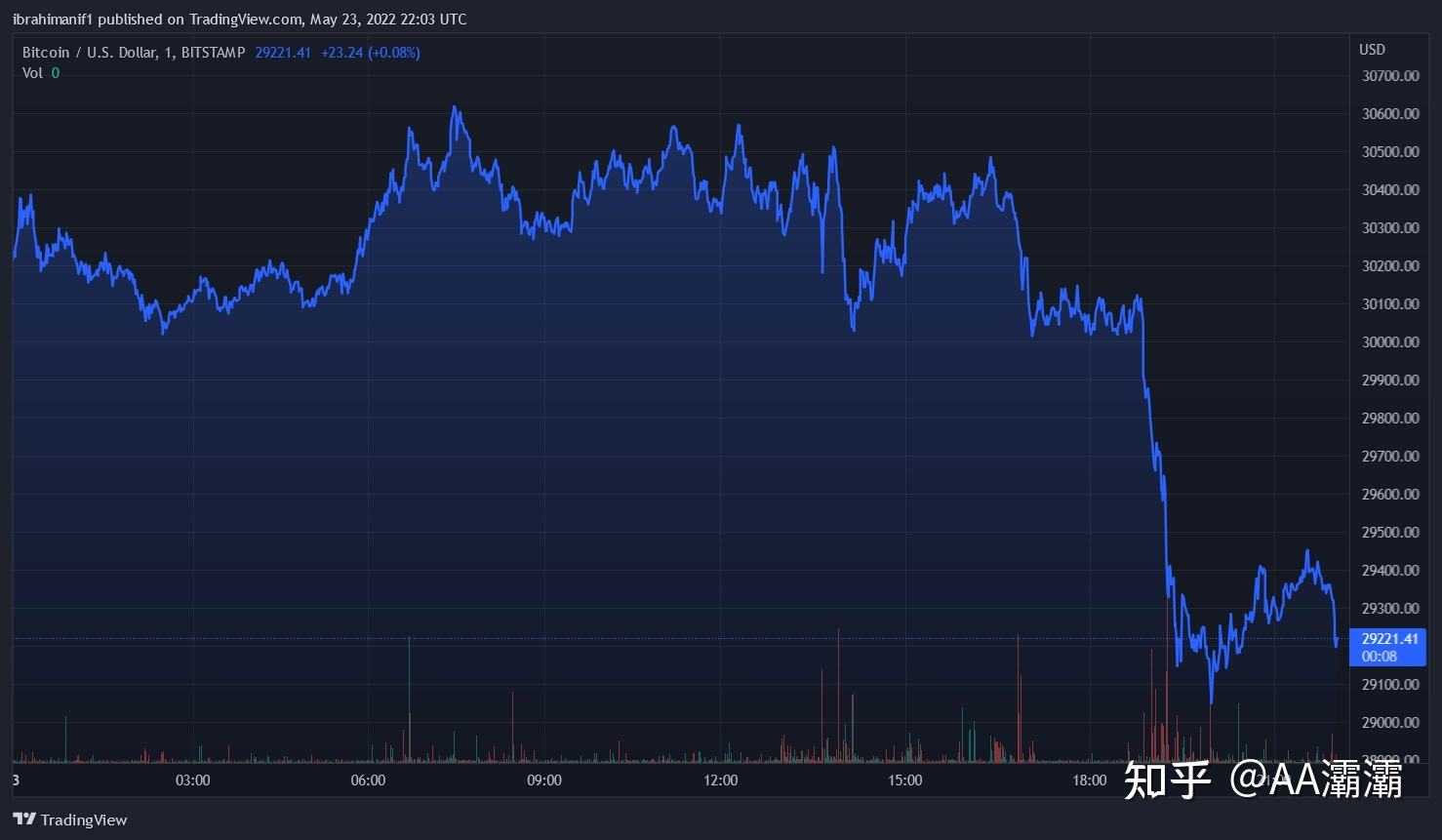This screenshot has height=840, width=1442.
Task: Click the 30700.00 price axis label
Action: click(x=1390, y=76)
